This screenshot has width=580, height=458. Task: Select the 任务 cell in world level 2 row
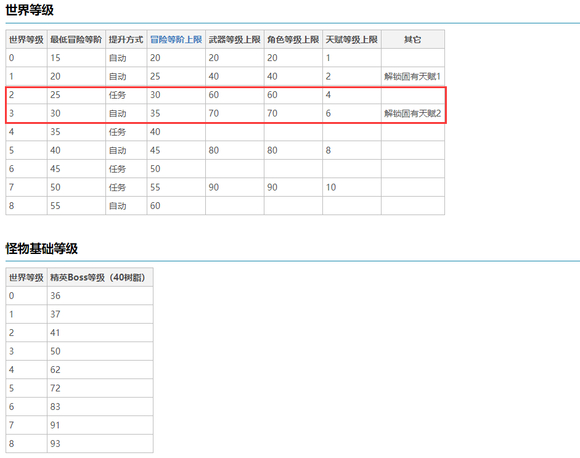tap(126, 95)
